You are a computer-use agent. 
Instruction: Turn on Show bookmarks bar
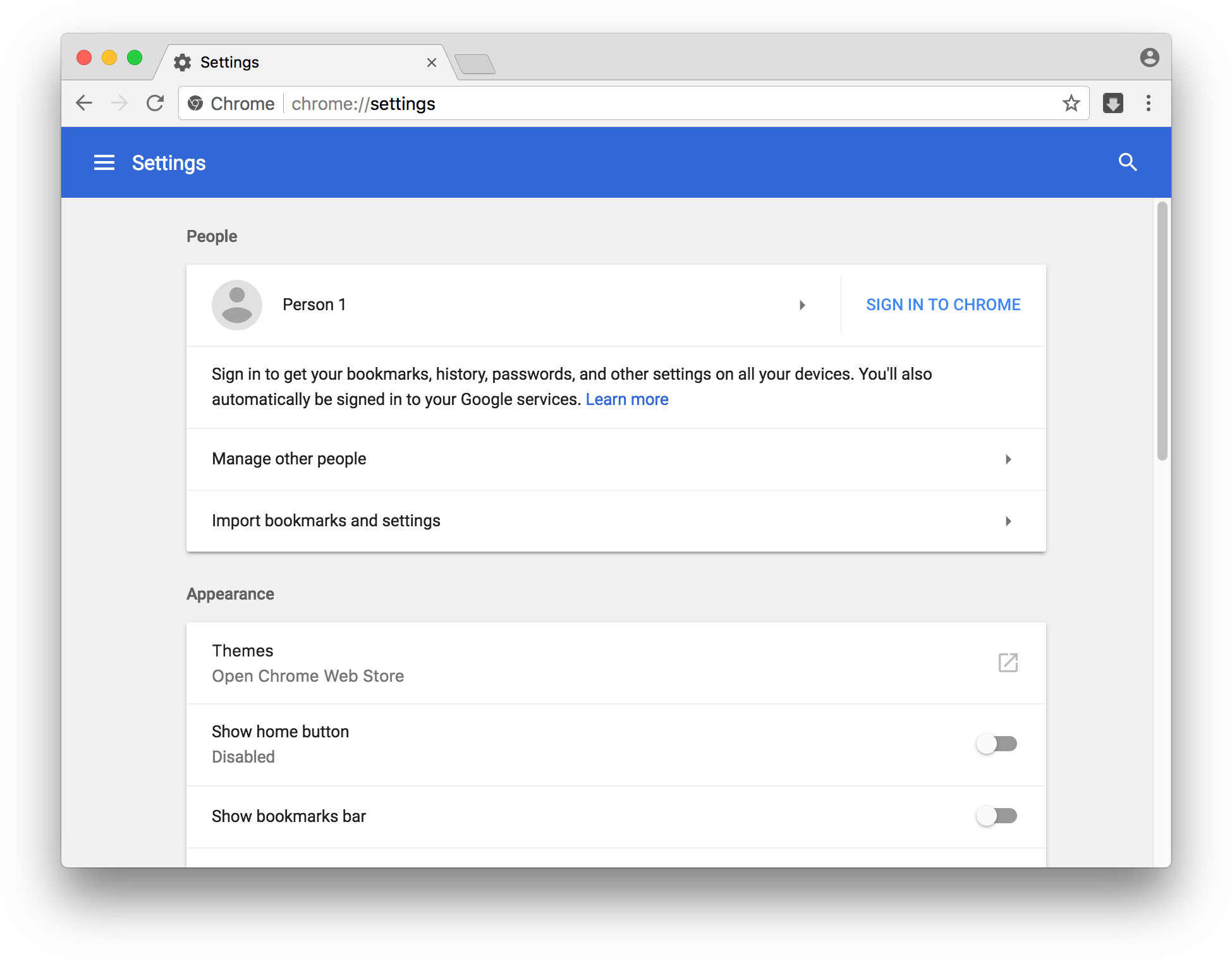996,816
